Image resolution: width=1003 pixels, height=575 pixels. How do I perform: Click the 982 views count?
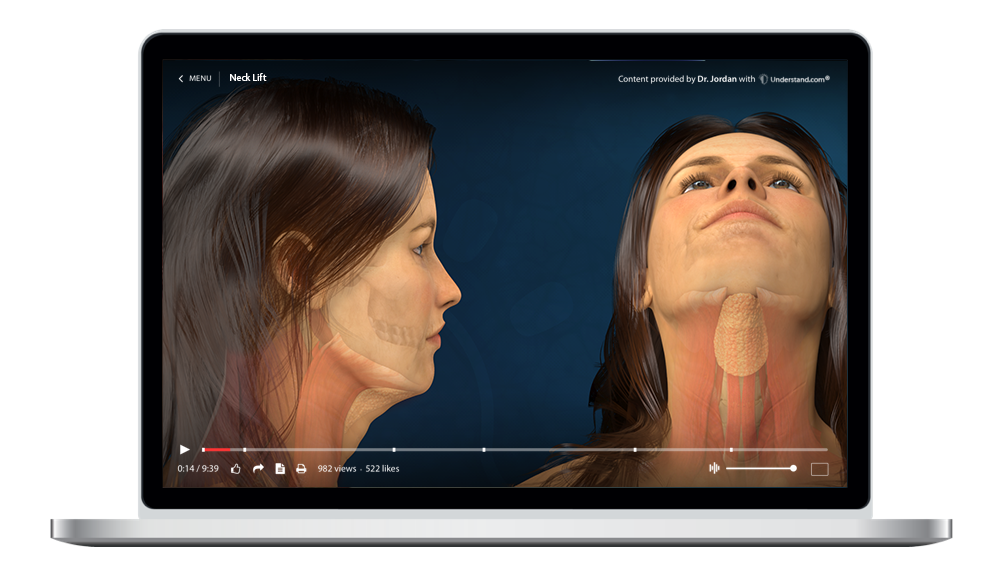tap(336, 469)
